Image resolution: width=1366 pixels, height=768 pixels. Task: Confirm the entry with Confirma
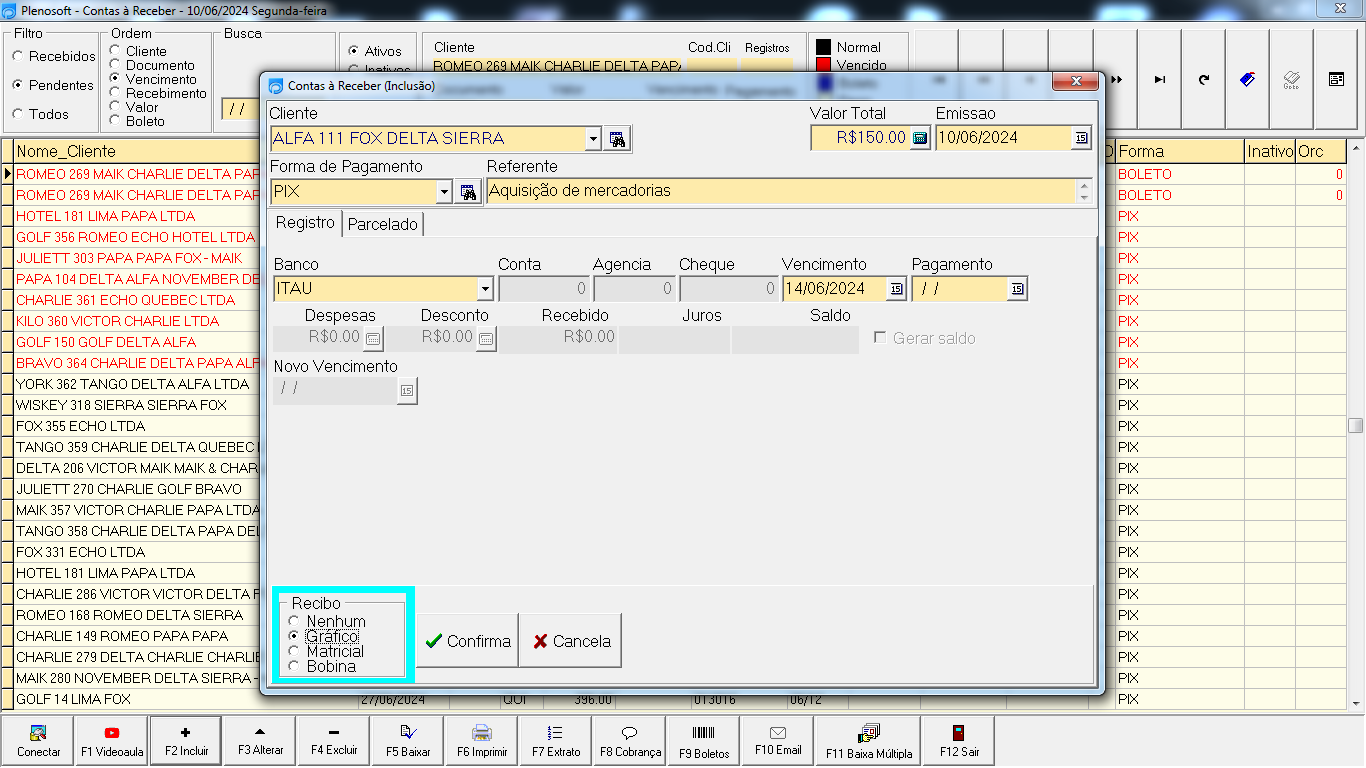pyautogui.click(x=467, y=641)
